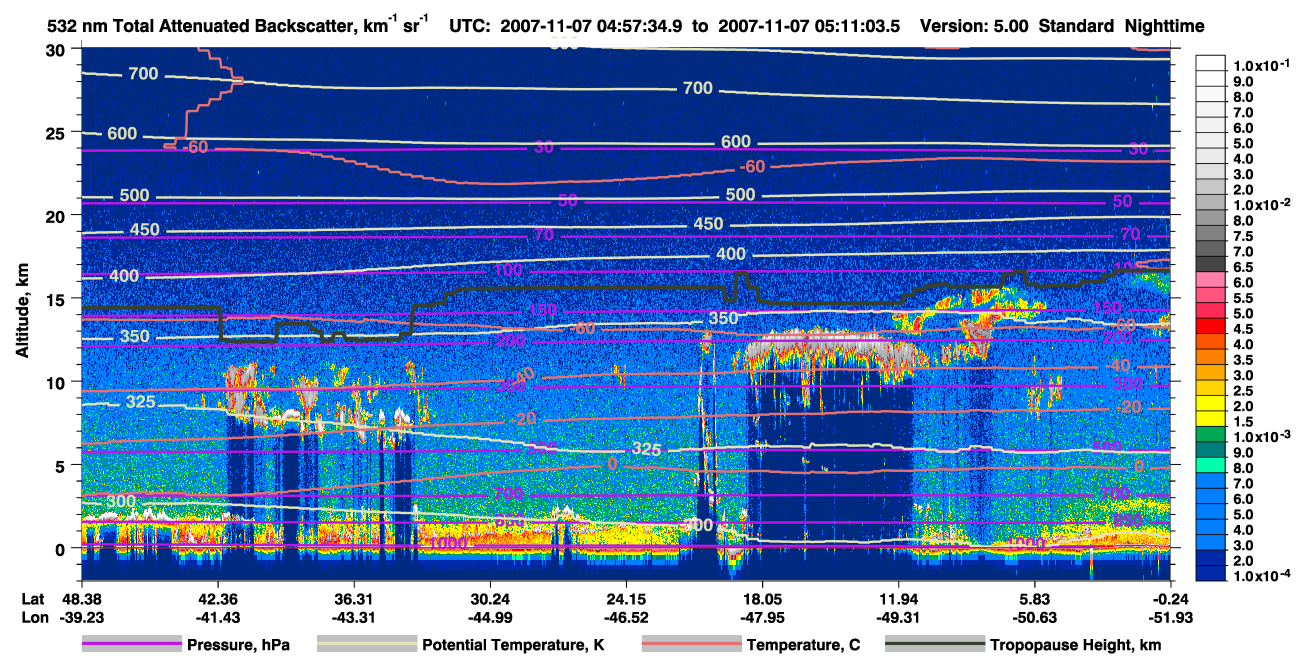Click latitude value 36.31
The height and width of the screenshot is (667, 1300).
353,599
